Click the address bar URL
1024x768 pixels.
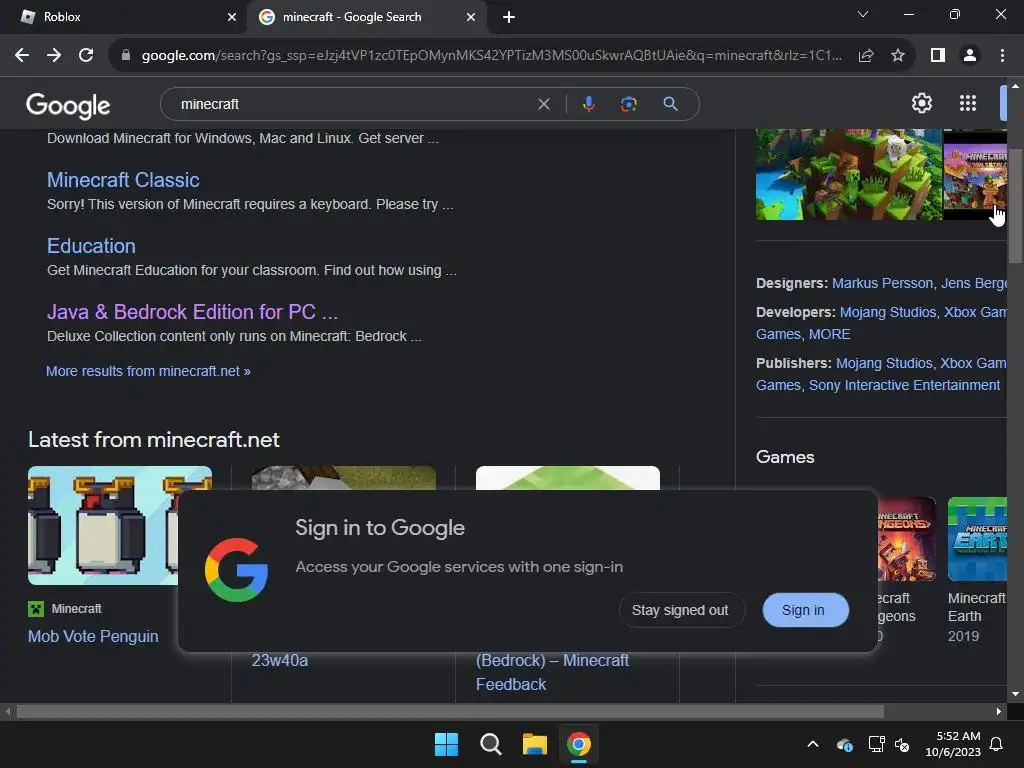point(491,56)
